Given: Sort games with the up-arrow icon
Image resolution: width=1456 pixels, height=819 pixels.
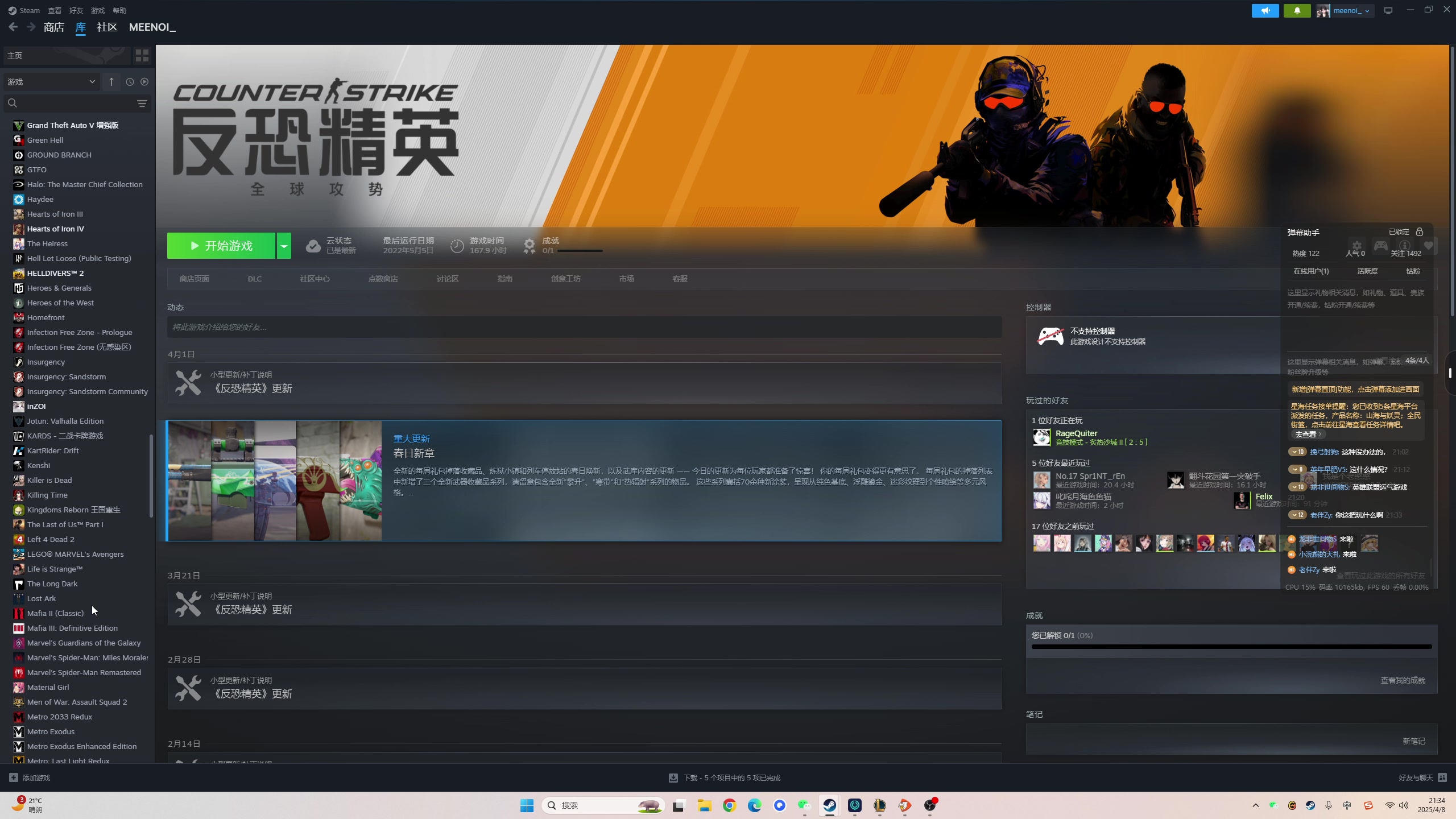Looking at the screenshot, I should [x=111, y=82].
